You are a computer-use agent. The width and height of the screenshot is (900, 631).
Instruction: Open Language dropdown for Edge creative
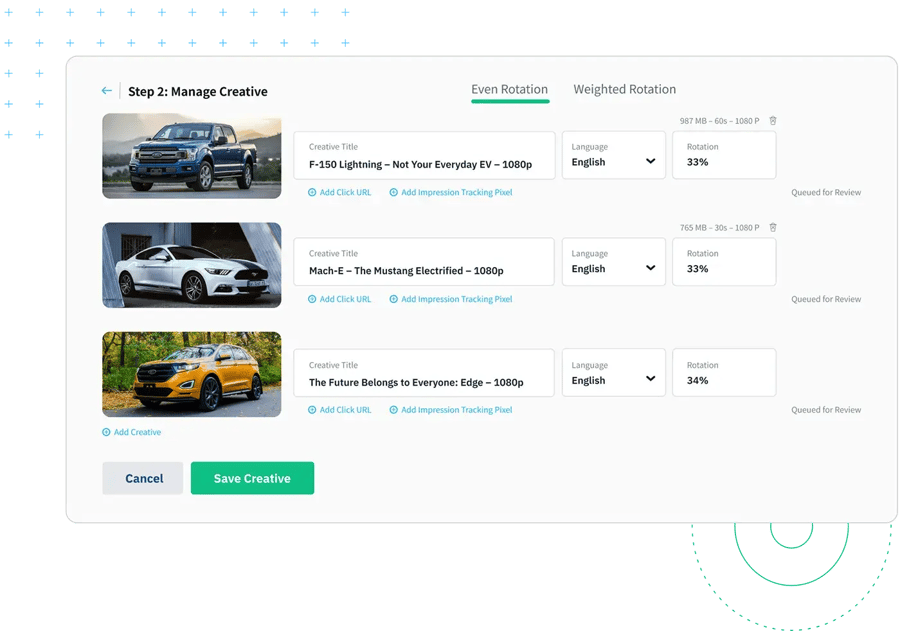[614, 373]
